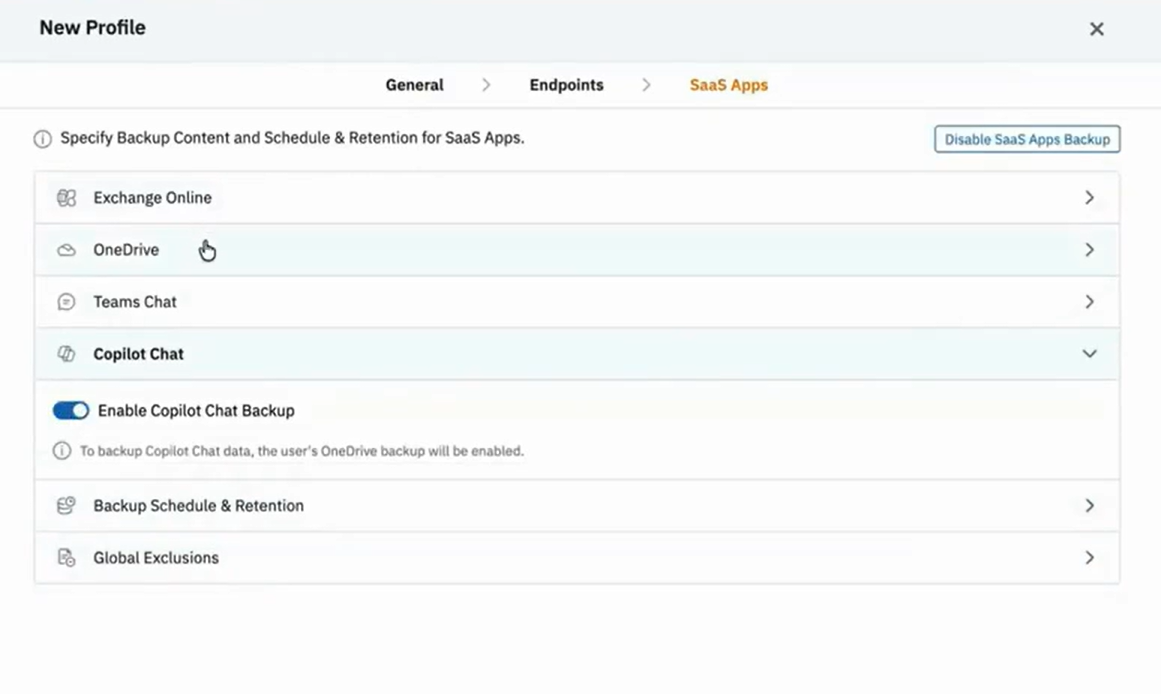This screenshot has width=1161, height=694.
Task: Click the Copilot Chat heading
Action: pos(138,354)
